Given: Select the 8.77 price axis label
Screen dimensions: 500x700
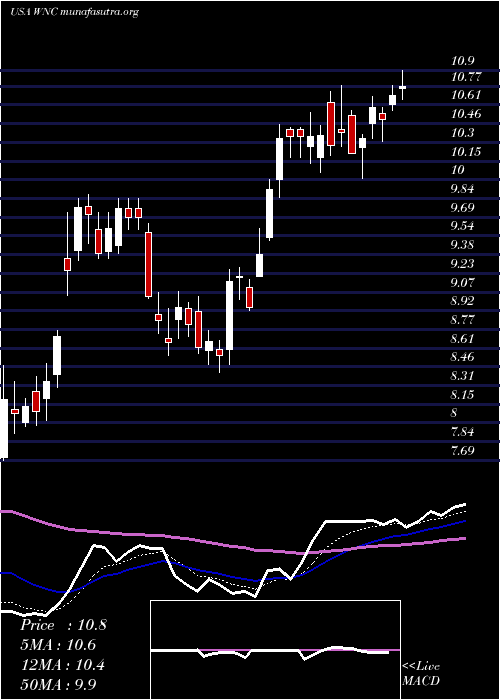Looking at the screenshot, I should 462,320.
